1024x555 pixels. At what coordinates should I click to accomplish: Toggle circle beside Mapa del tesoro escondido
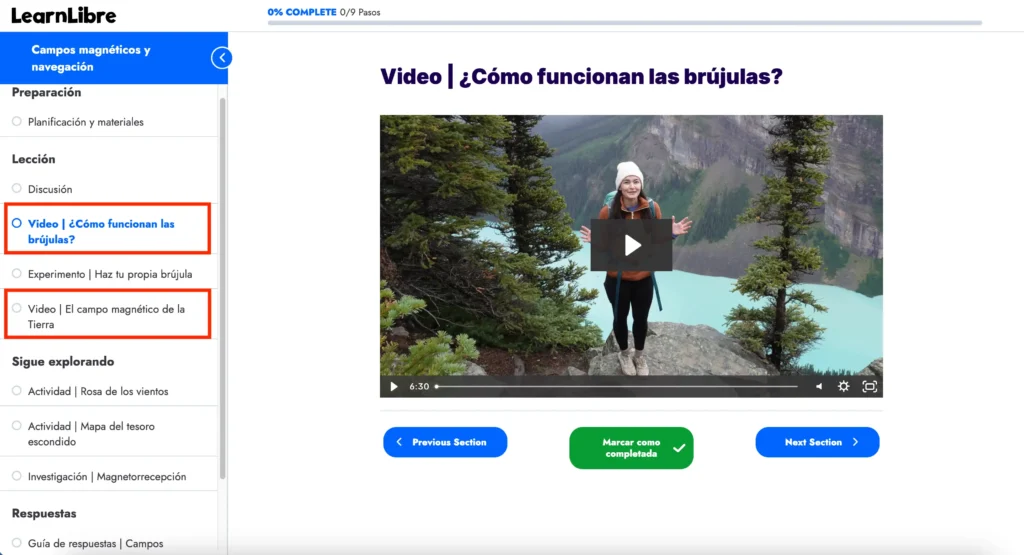(x=16, y=426)
